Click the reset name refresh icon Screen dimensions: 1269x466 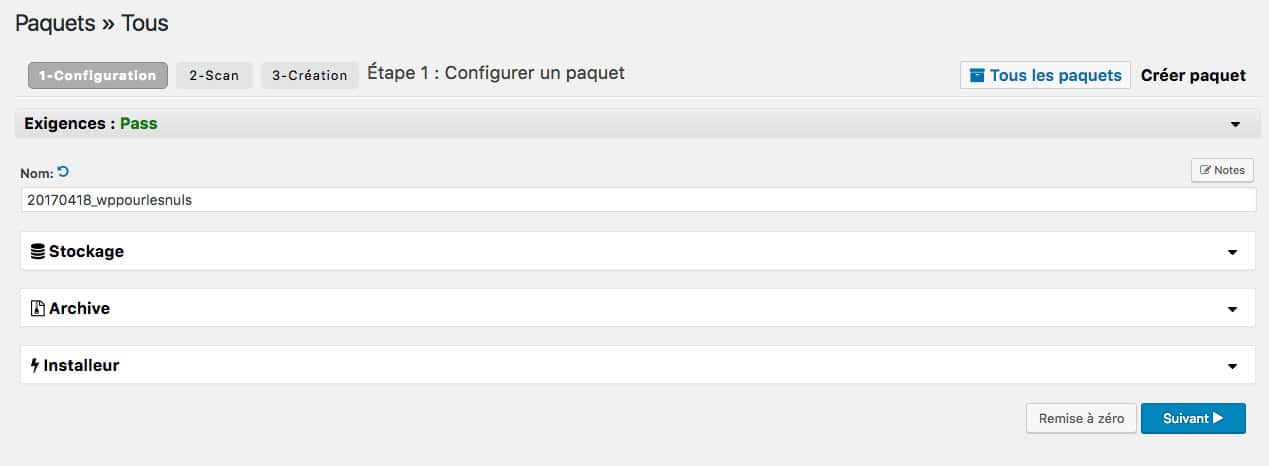coord(63,172)
